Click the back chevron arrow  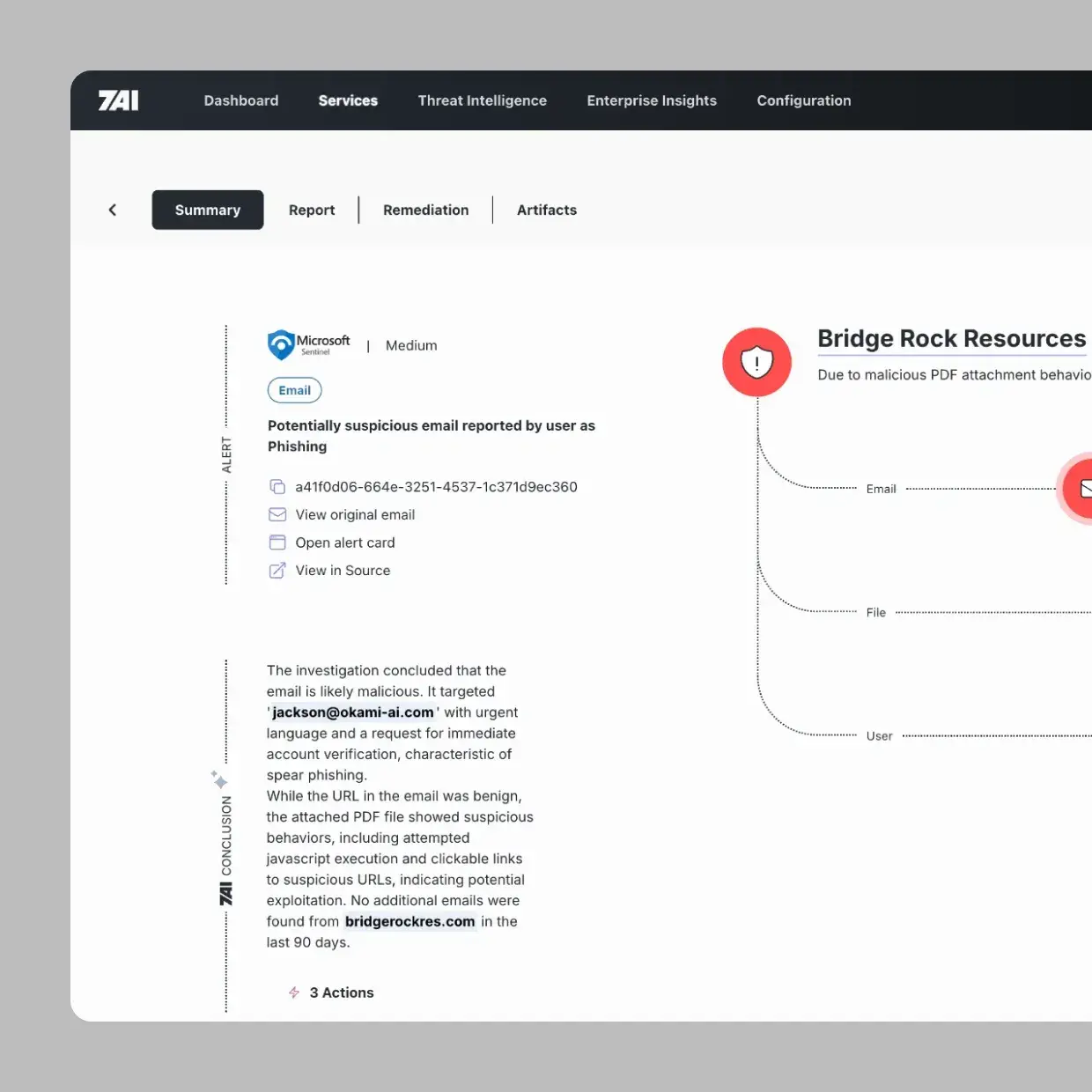coord(113,210)
